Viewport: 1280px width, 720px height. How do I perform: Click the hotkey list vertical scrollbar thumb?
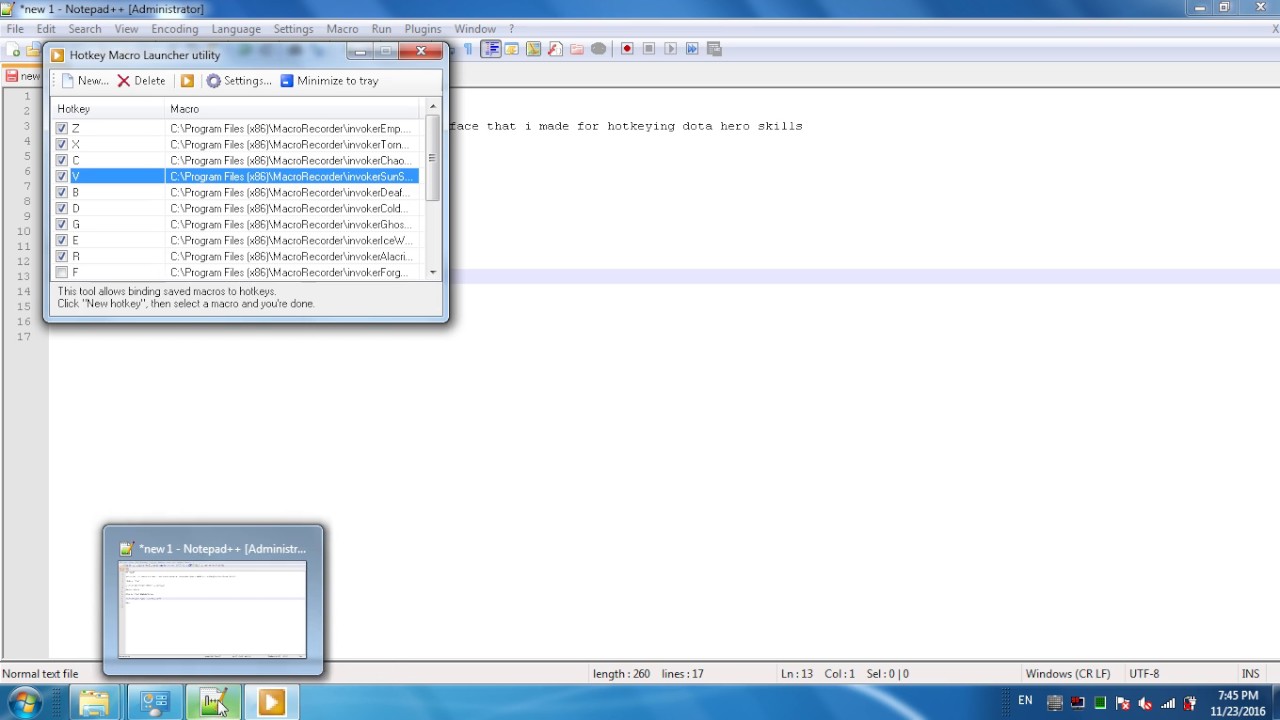click(x=433, y=158)
